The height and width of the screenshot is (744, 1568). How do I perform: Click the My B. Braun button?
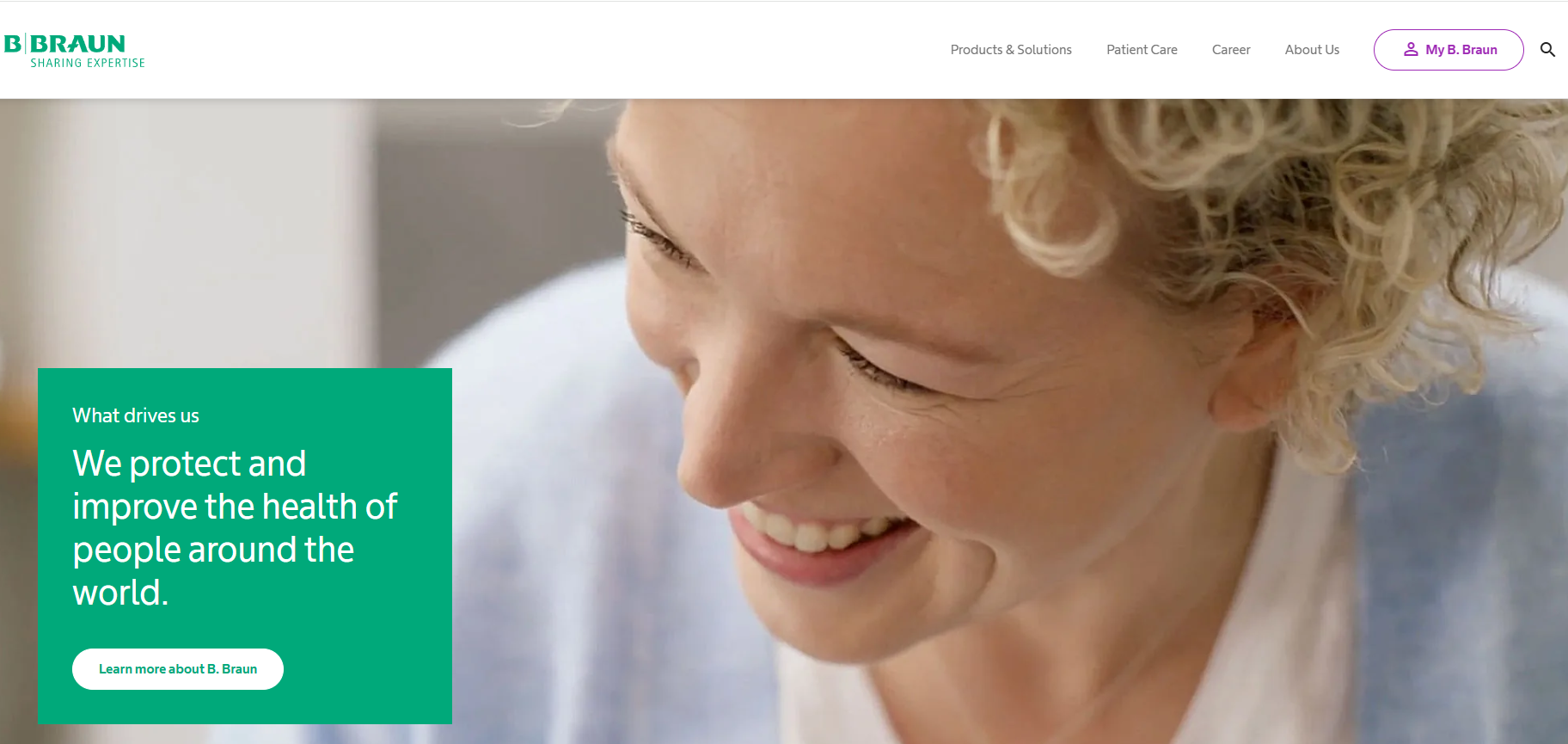[x=1449, y=50]
